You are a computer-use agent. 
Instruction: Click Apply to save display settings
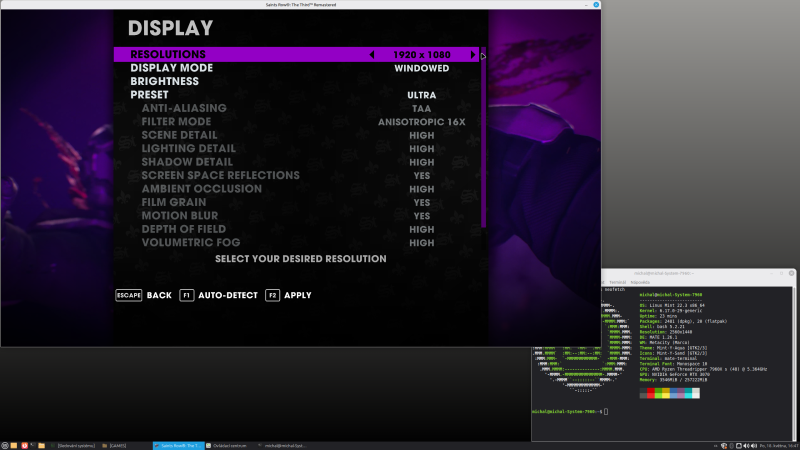297,295
